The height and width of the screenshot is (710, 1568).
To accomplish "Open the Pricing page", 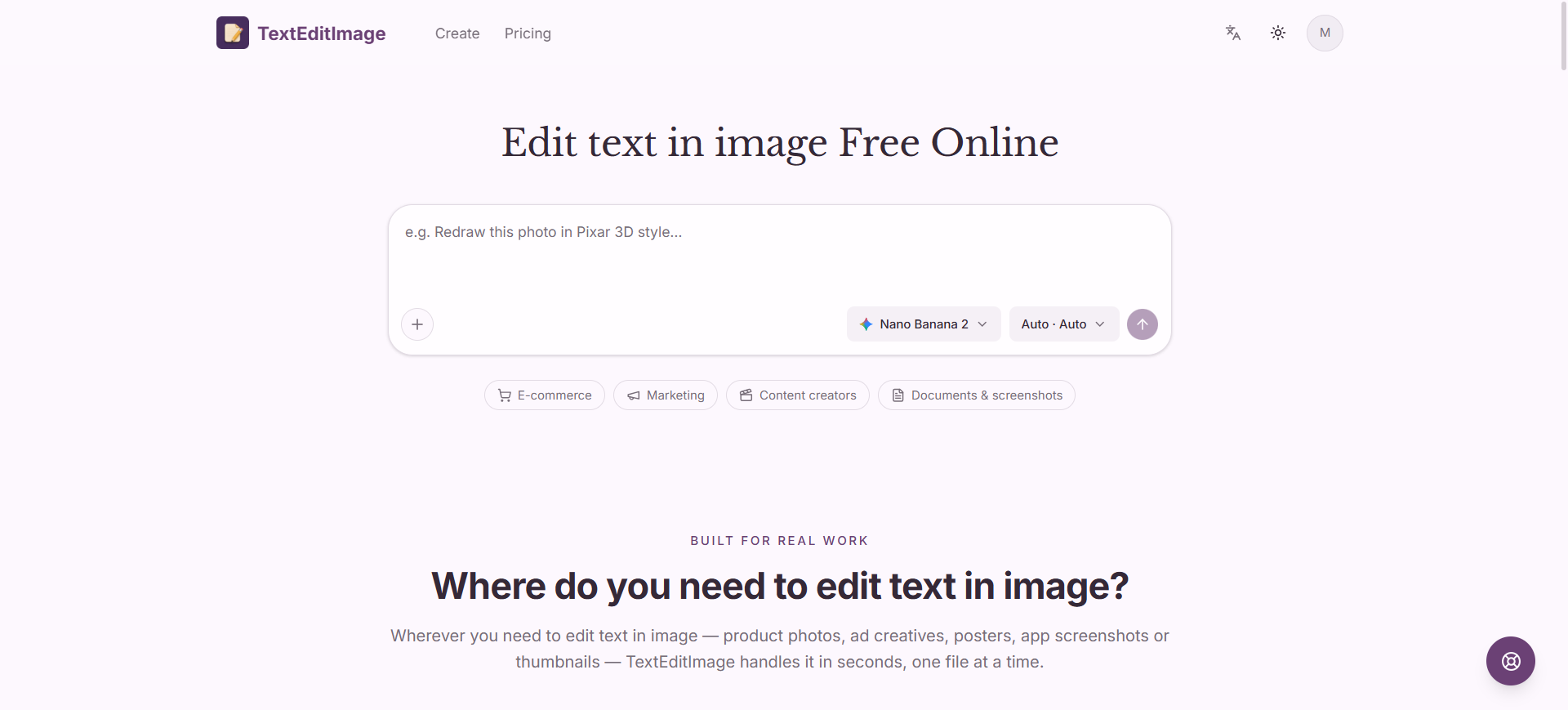I will [x=528, y=33].
